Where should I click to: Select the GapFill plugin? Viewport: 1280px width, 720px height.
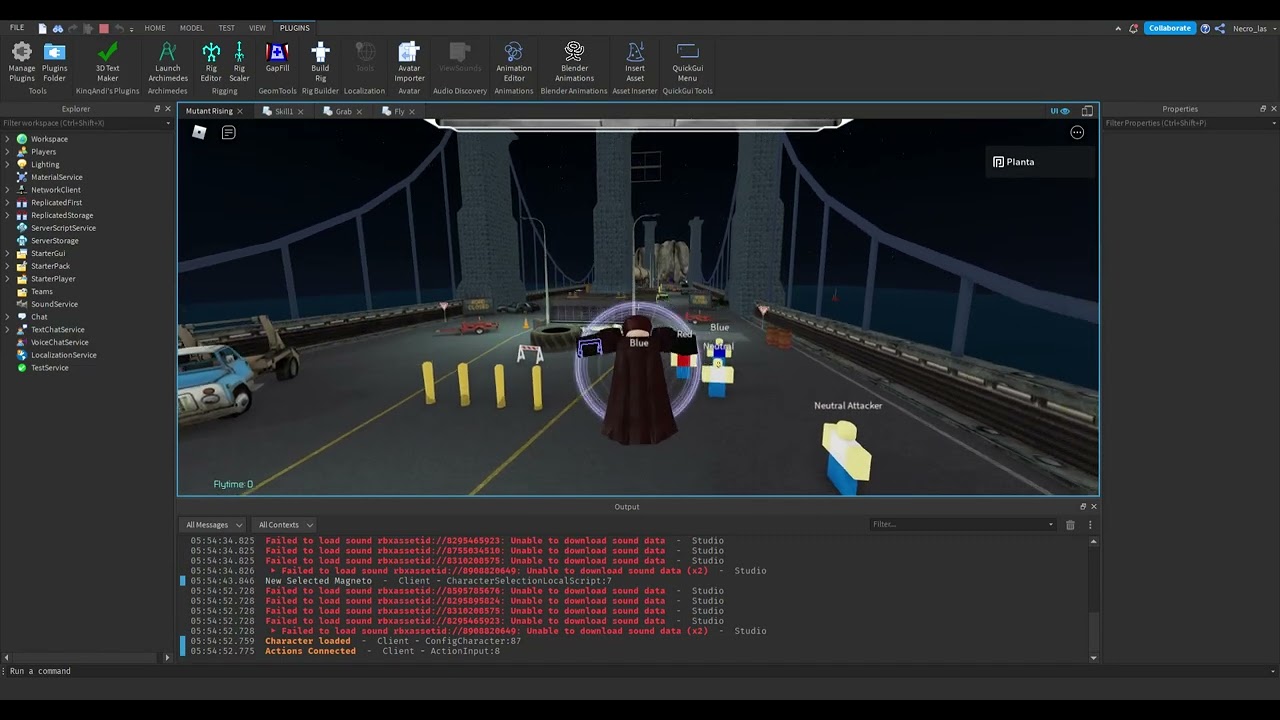click(x=277, y=62)
